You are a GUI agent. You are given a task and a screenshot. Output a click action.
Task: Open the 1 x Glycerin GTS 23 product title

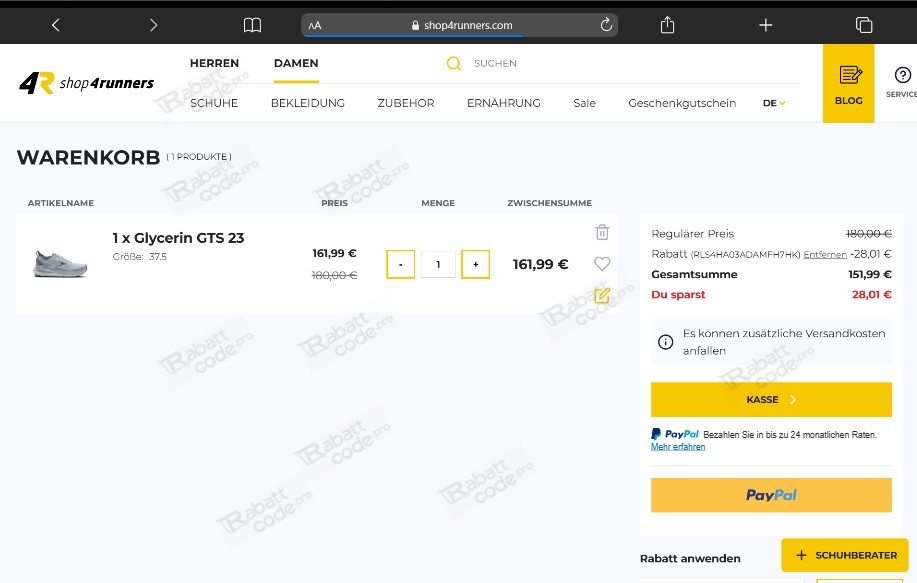coord(178,238)
